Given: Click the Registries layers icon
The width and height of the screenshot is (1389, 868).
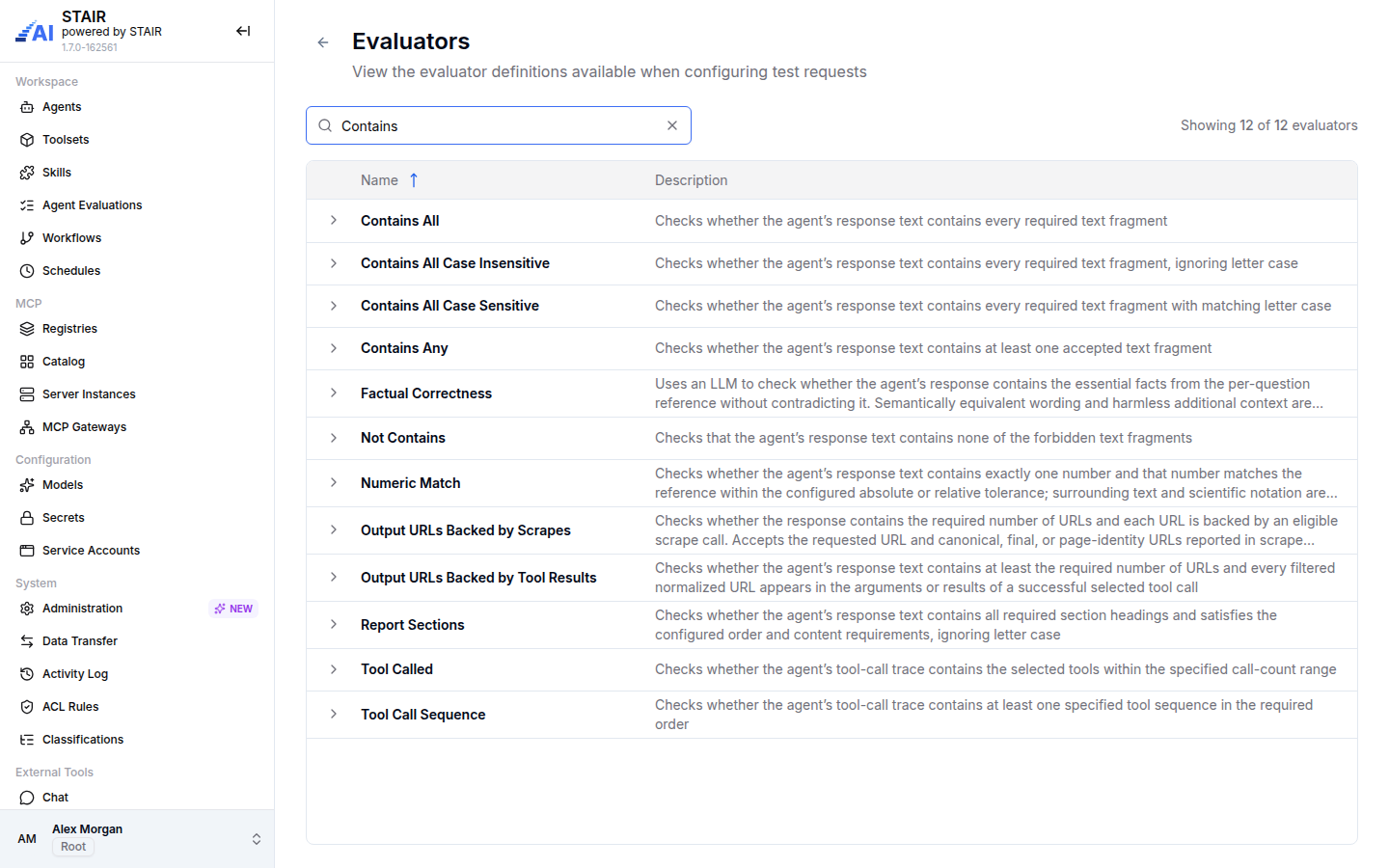Looking at the screenshot, I should point(27,329).
